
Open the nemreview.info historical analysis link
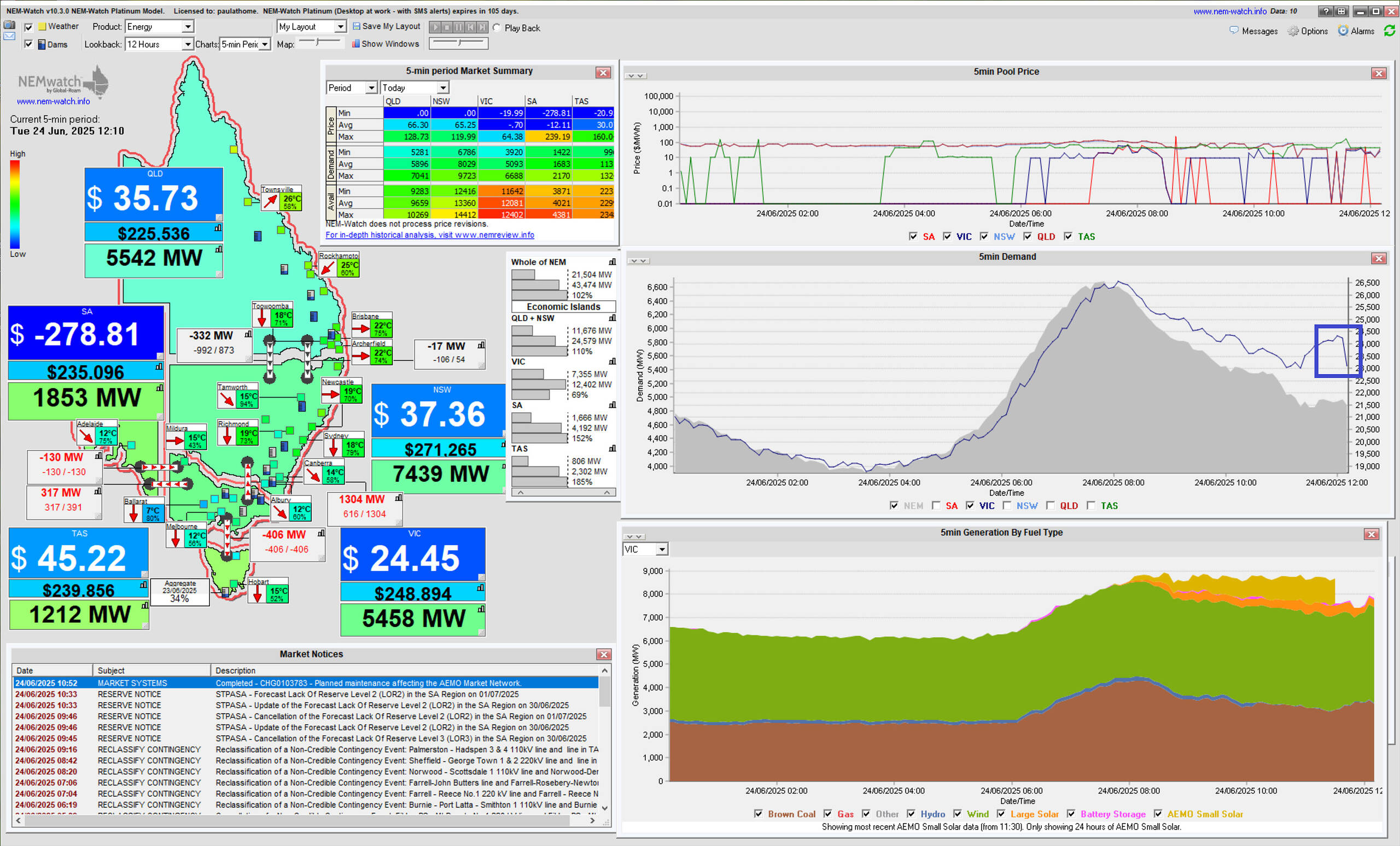[429, 235]
